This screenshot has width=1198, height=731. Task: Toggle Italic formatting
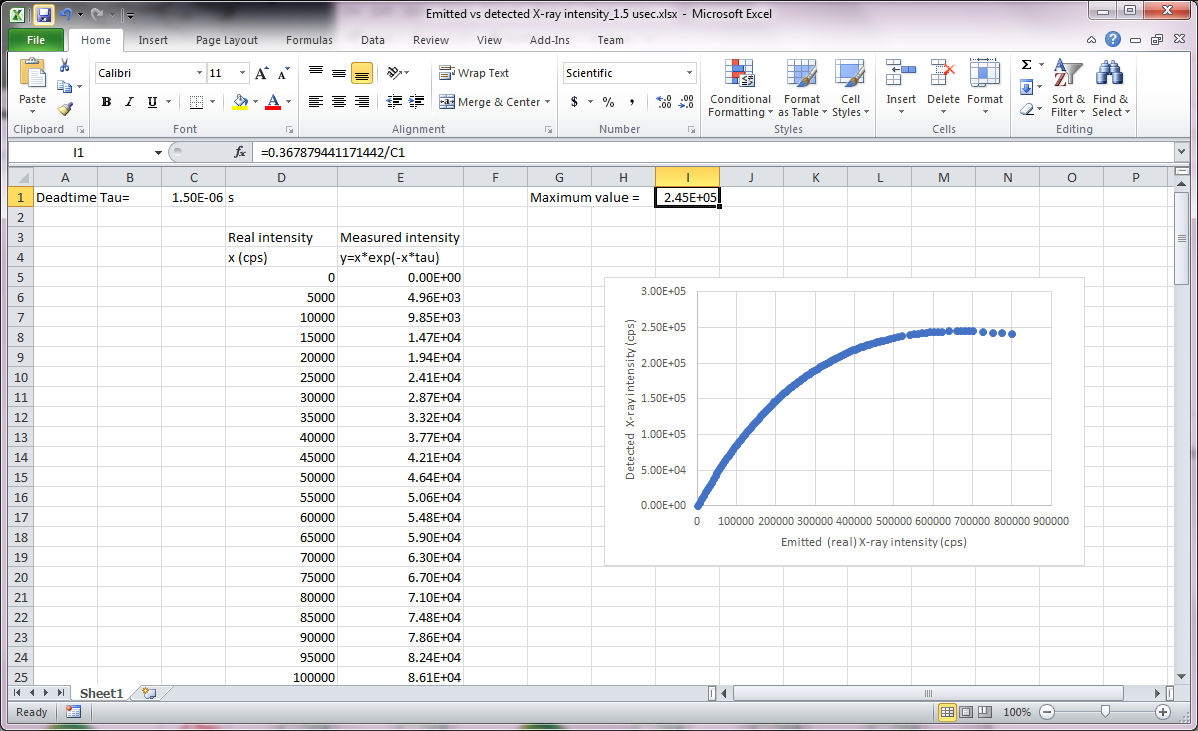pos(129,102)
